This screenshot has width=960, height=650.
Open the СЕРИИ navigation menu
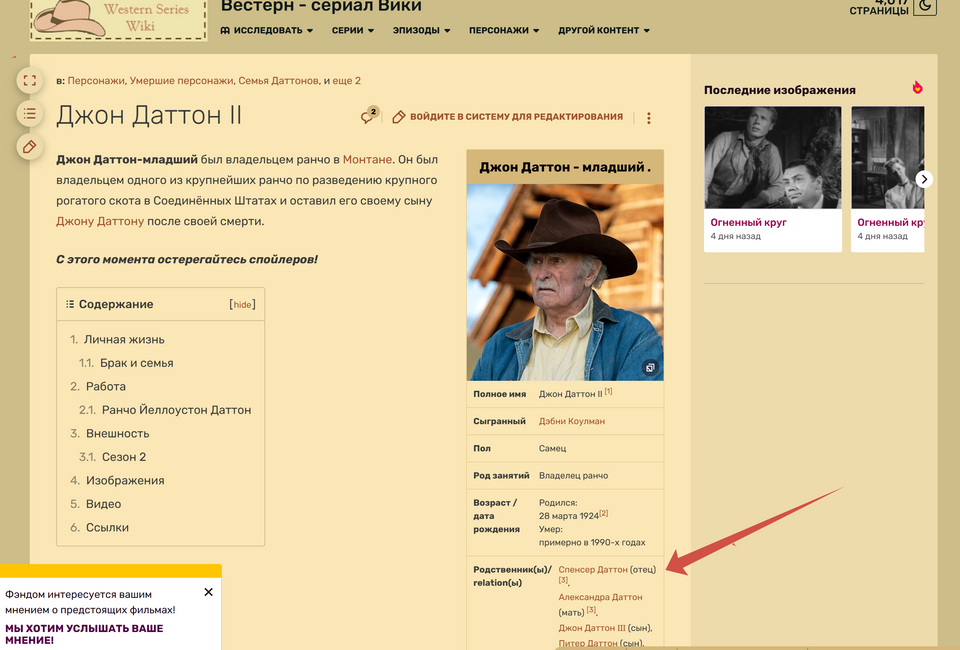[353, 31]
